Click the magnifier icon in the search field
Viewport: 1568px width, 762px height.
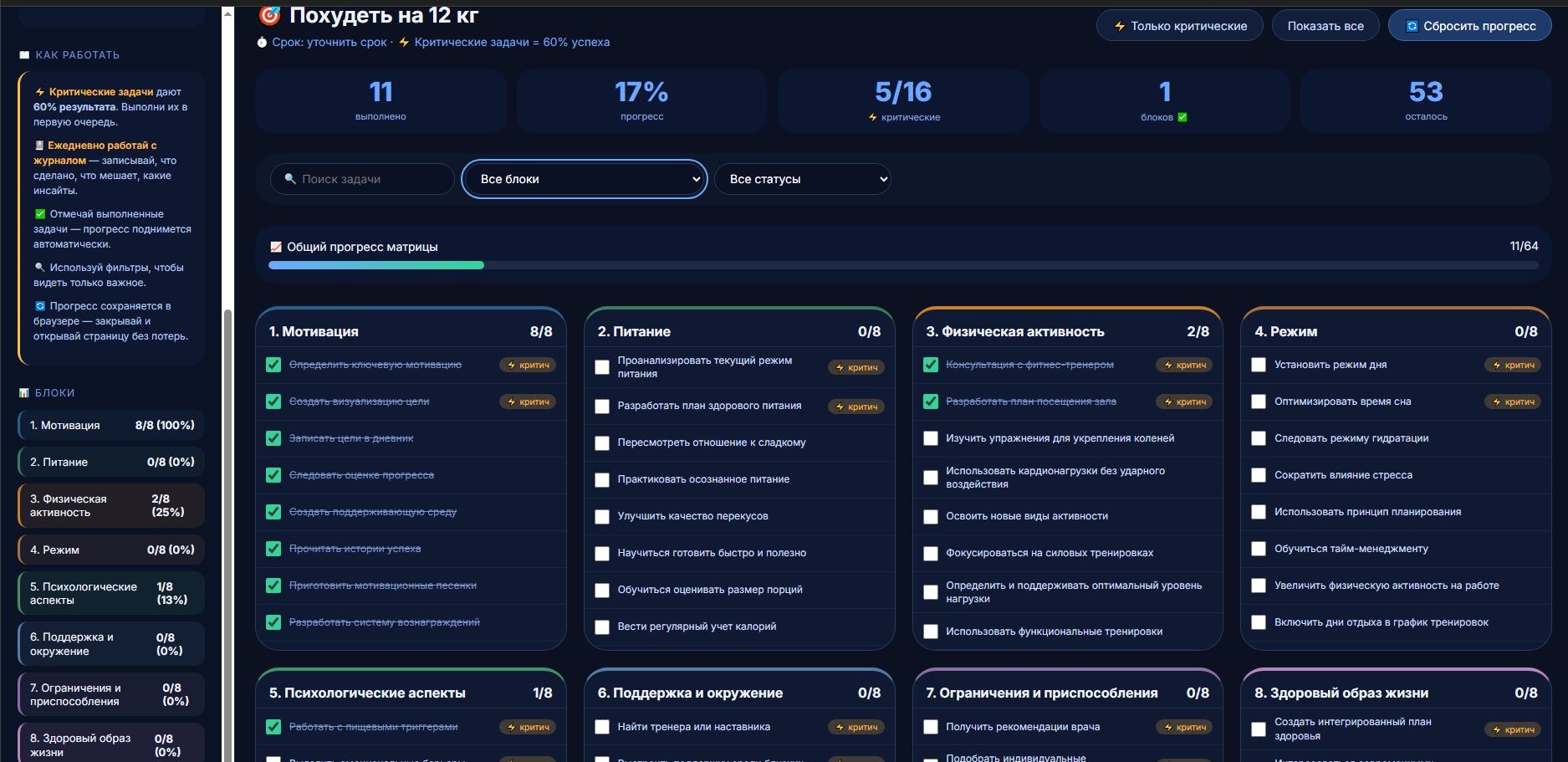click(290, 179)
